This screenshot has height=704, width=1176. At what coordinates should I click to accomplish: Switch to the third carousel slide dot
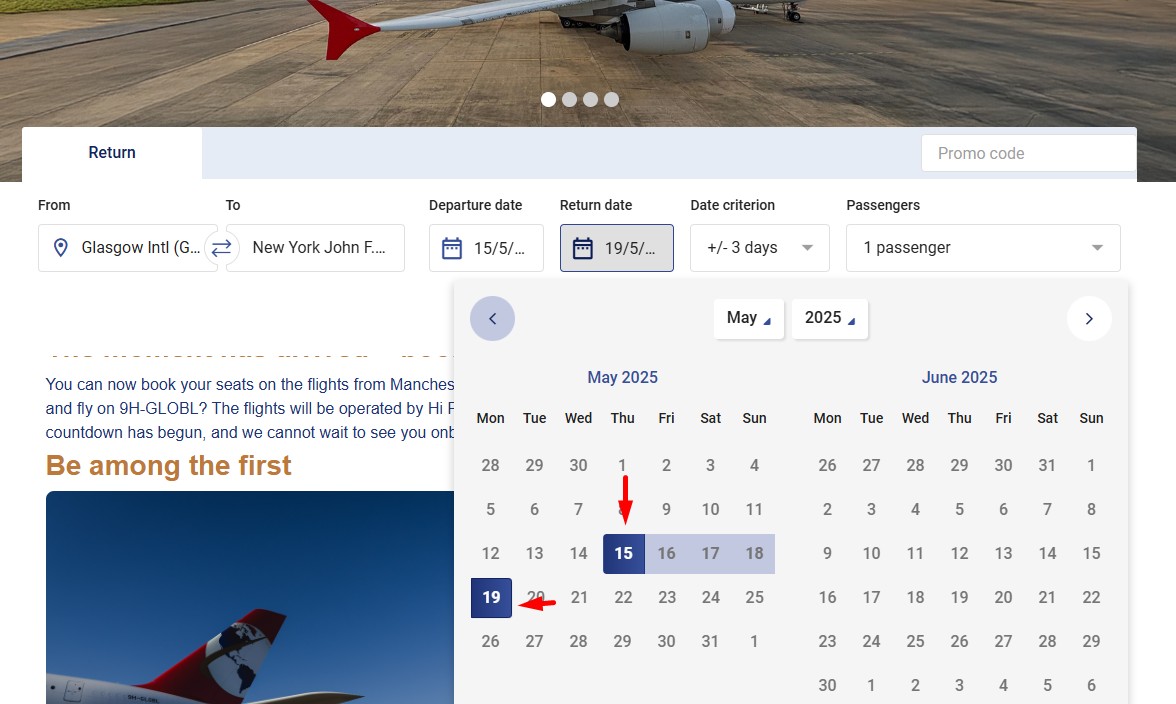(590, 99)
